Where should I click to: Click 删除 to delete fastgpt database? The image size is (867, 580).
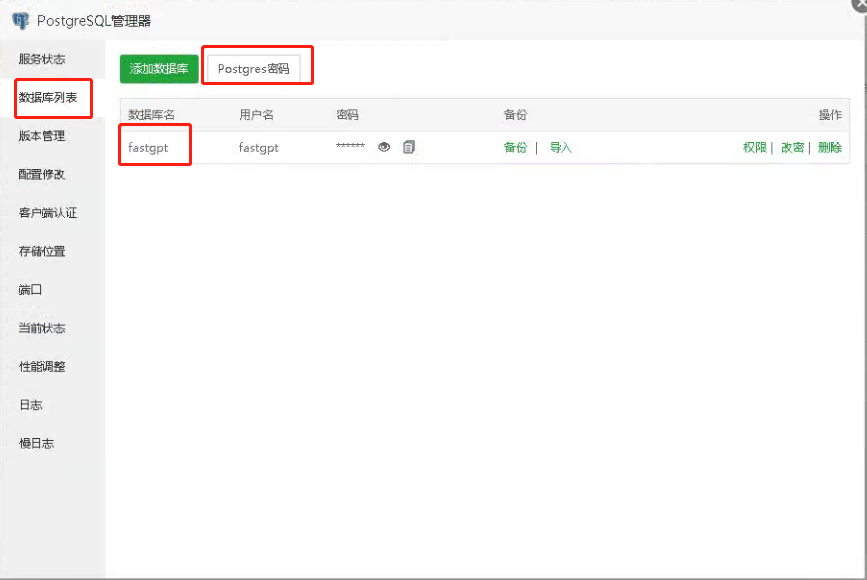tap(829, 148)
